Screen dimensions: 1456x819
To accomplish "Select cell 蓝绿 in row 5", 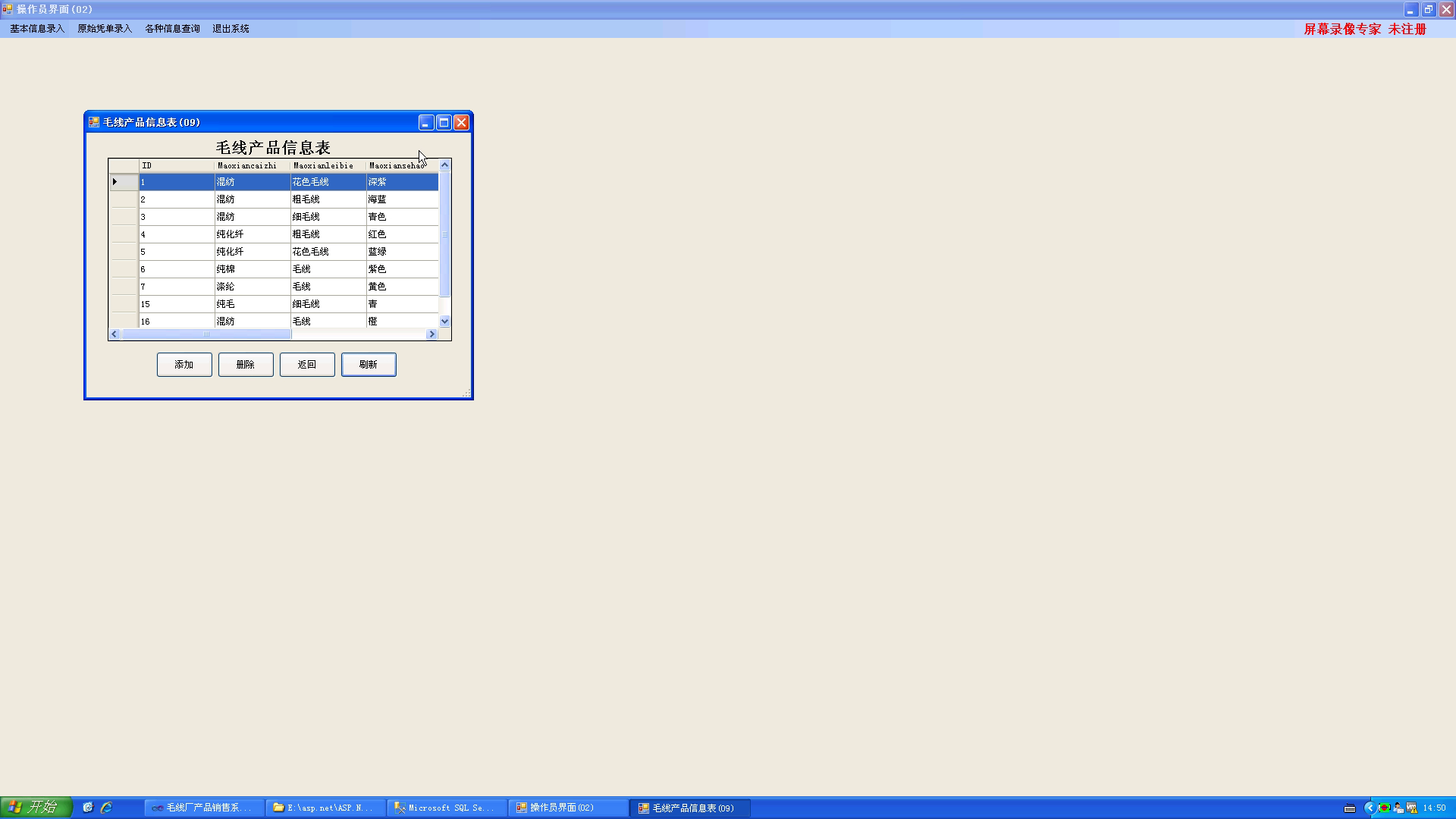I will 403,252.
